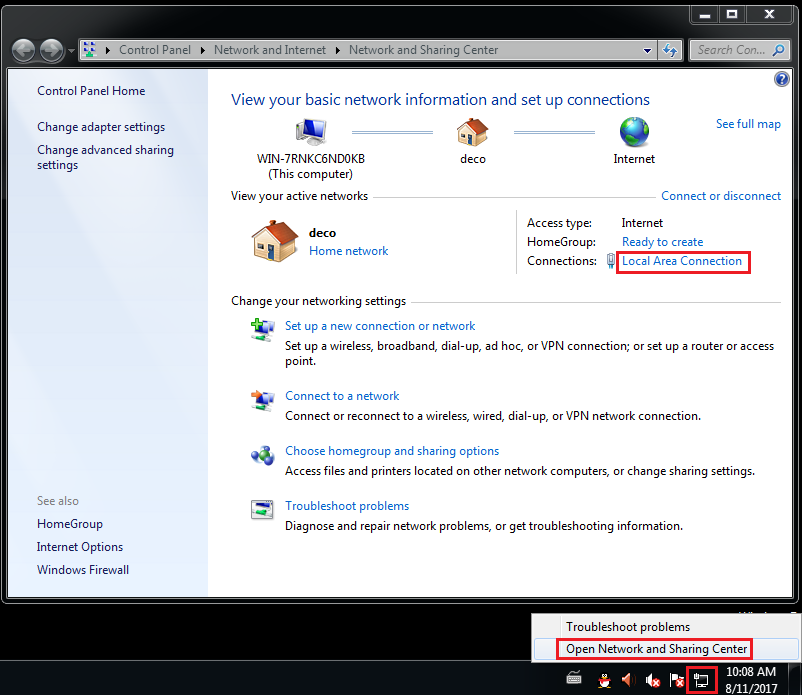Click the network tray icon
The height and width of the screenshot is (695, 802).
[x=700, y=679]
